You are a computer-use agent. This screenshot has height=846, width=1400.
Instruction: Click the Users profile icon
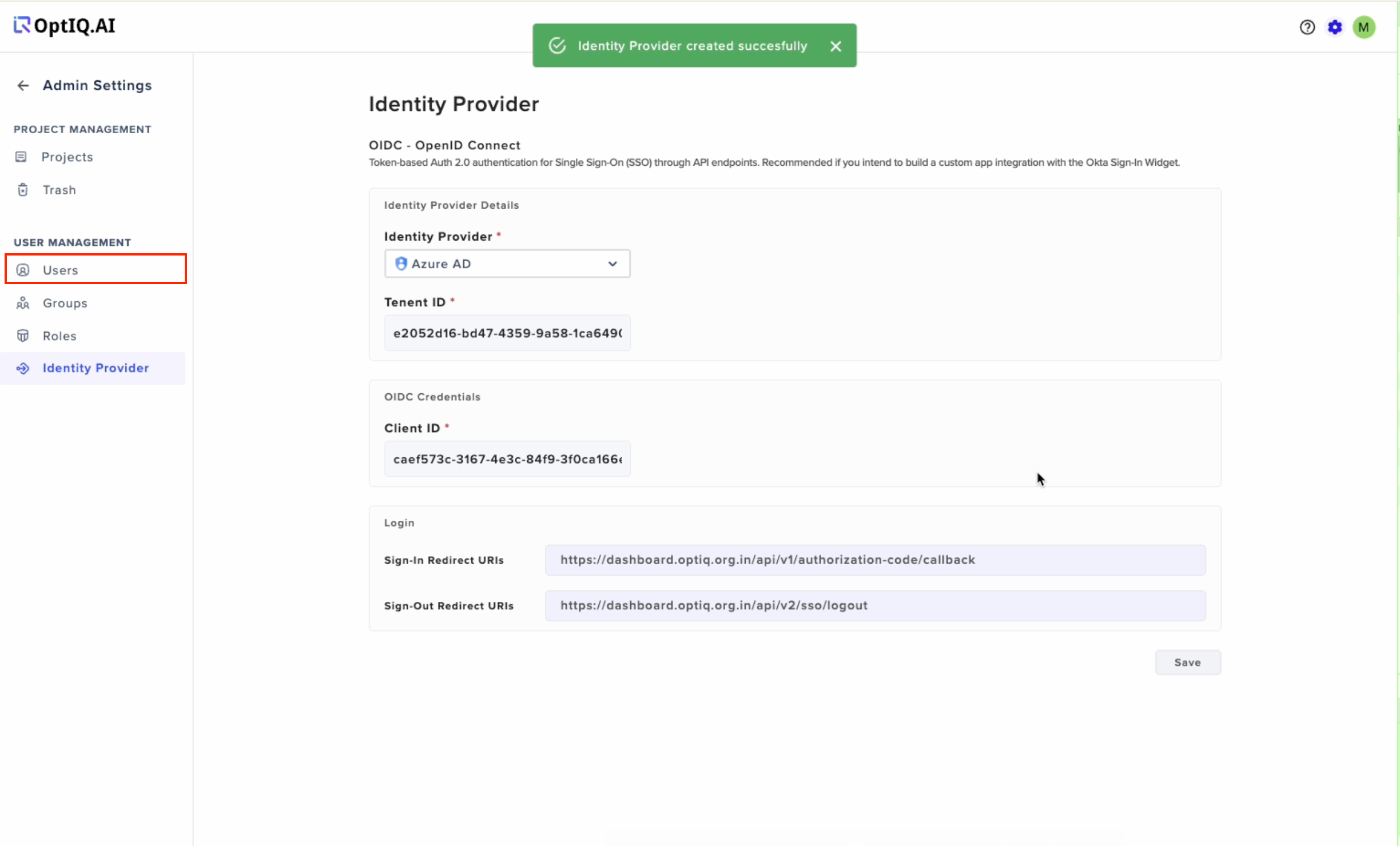coord(23,270)
